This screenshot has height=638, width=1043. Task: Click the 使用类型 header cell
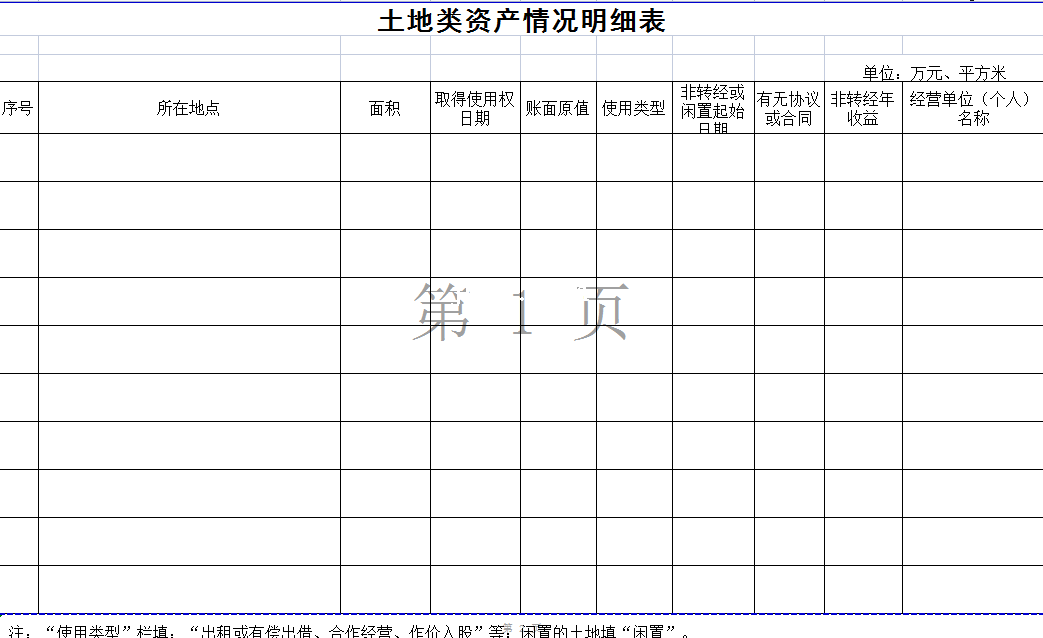(x=634, y=108)
